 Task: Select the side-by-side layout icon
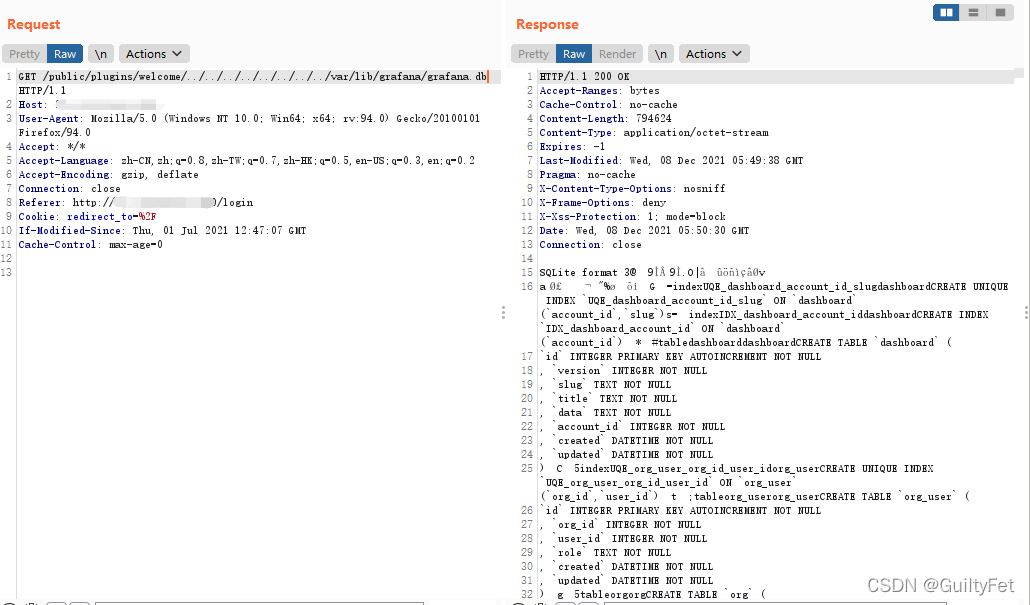(946, 12)
